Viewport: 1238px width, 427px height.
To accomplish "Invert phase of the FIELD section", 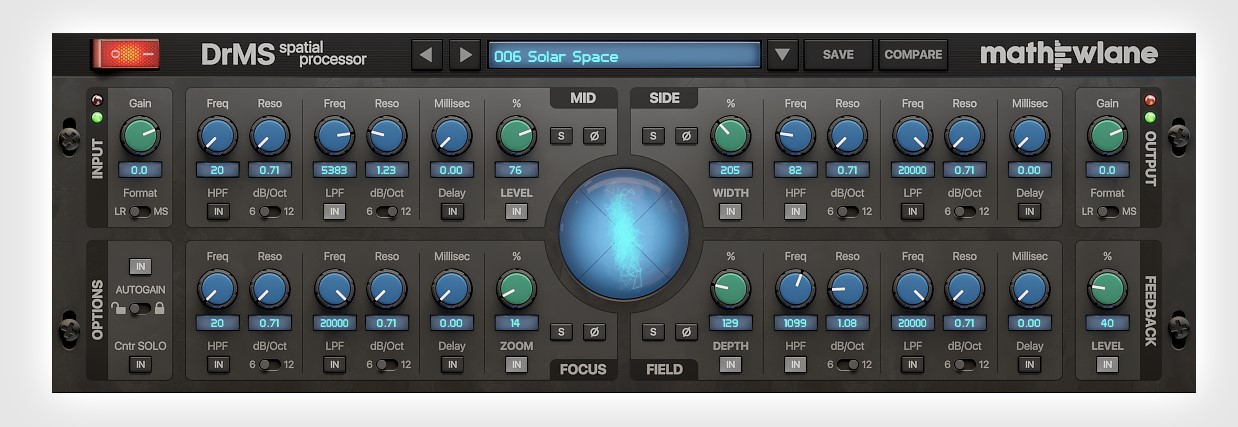I will tap(686, 332).
